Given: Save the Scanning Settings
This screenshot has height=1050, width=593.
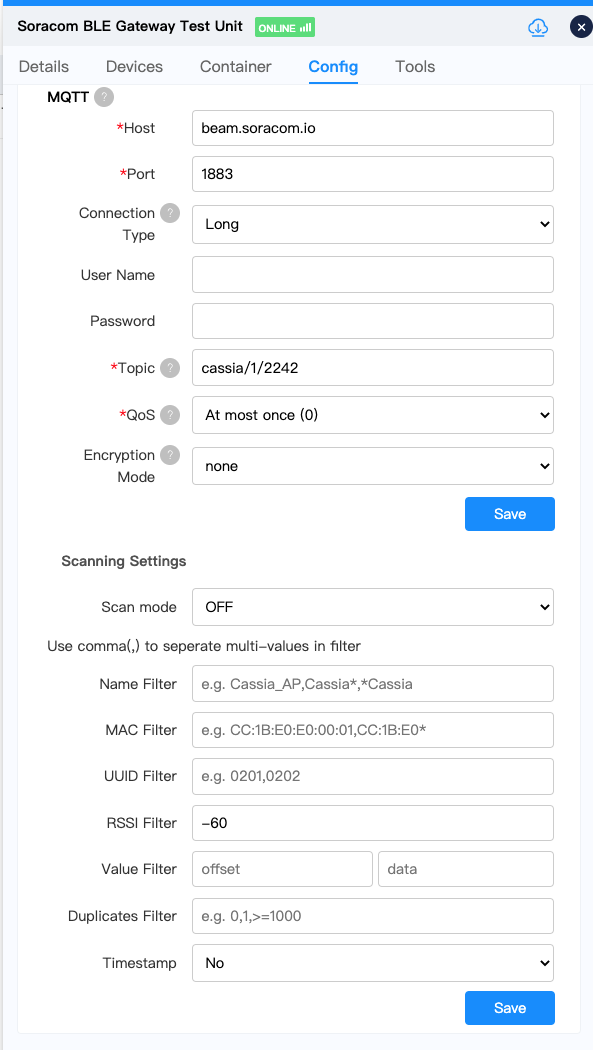Looking at the screenshot, I should [509, 1008].
